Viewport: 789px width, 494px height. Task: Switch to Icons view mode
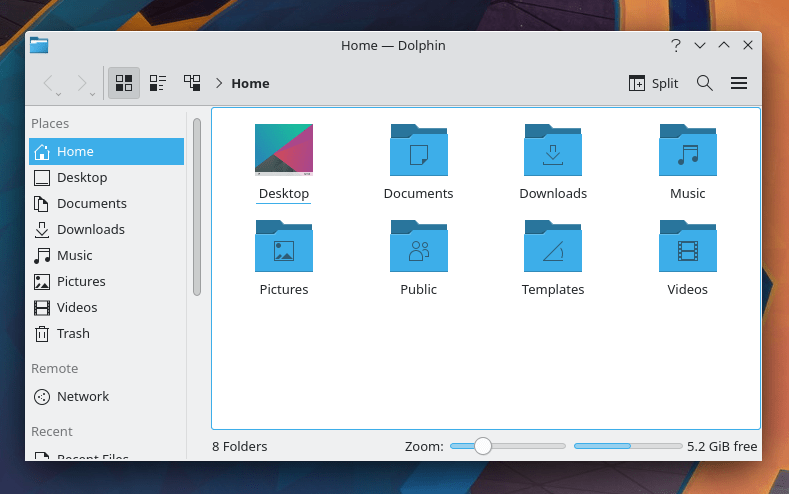(124, 83)
